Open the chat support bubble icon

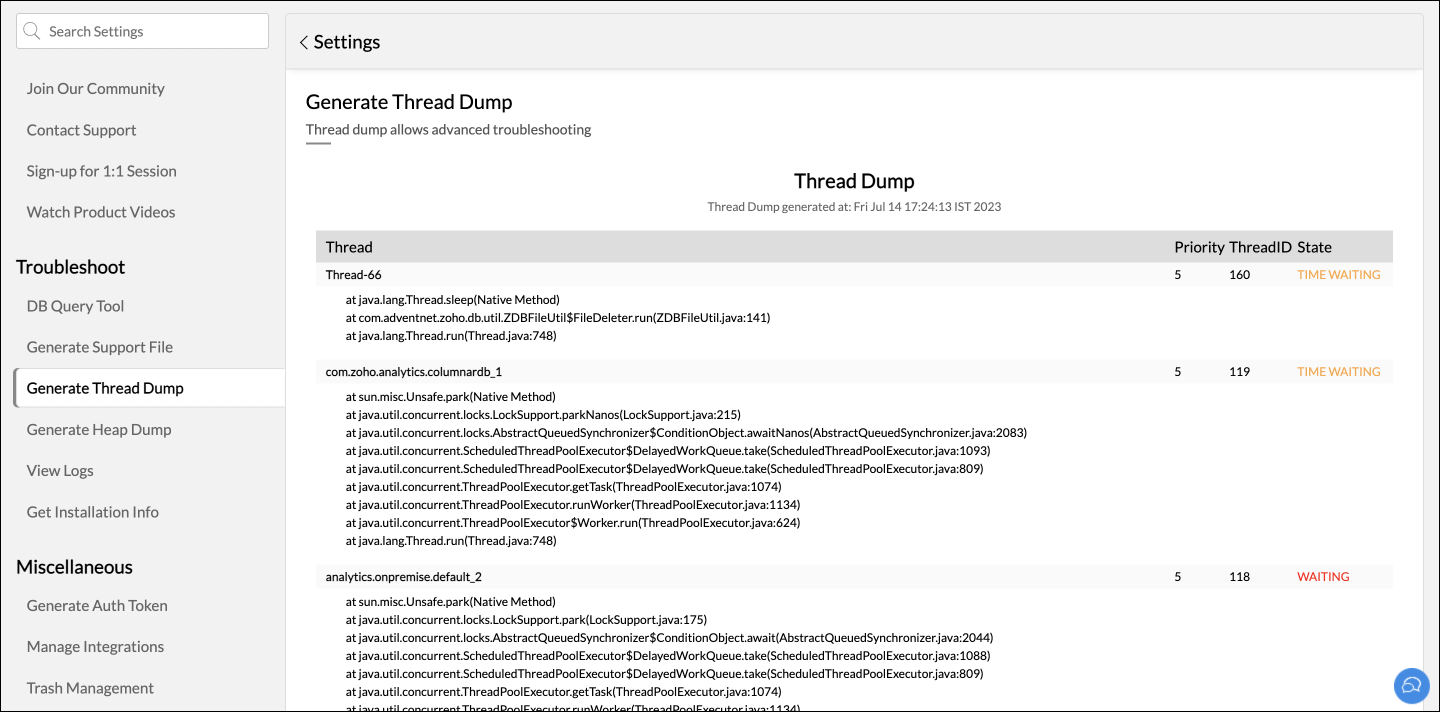click(1411, 686)
